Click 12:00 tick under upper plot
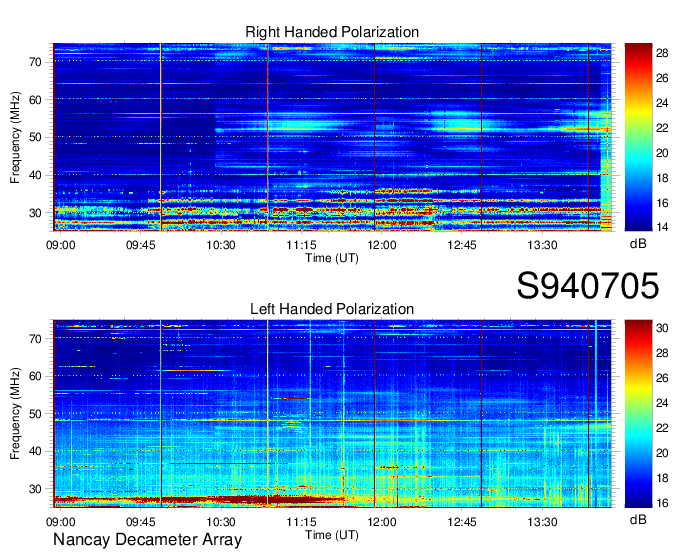680x552 pixels. click(382, 245)
